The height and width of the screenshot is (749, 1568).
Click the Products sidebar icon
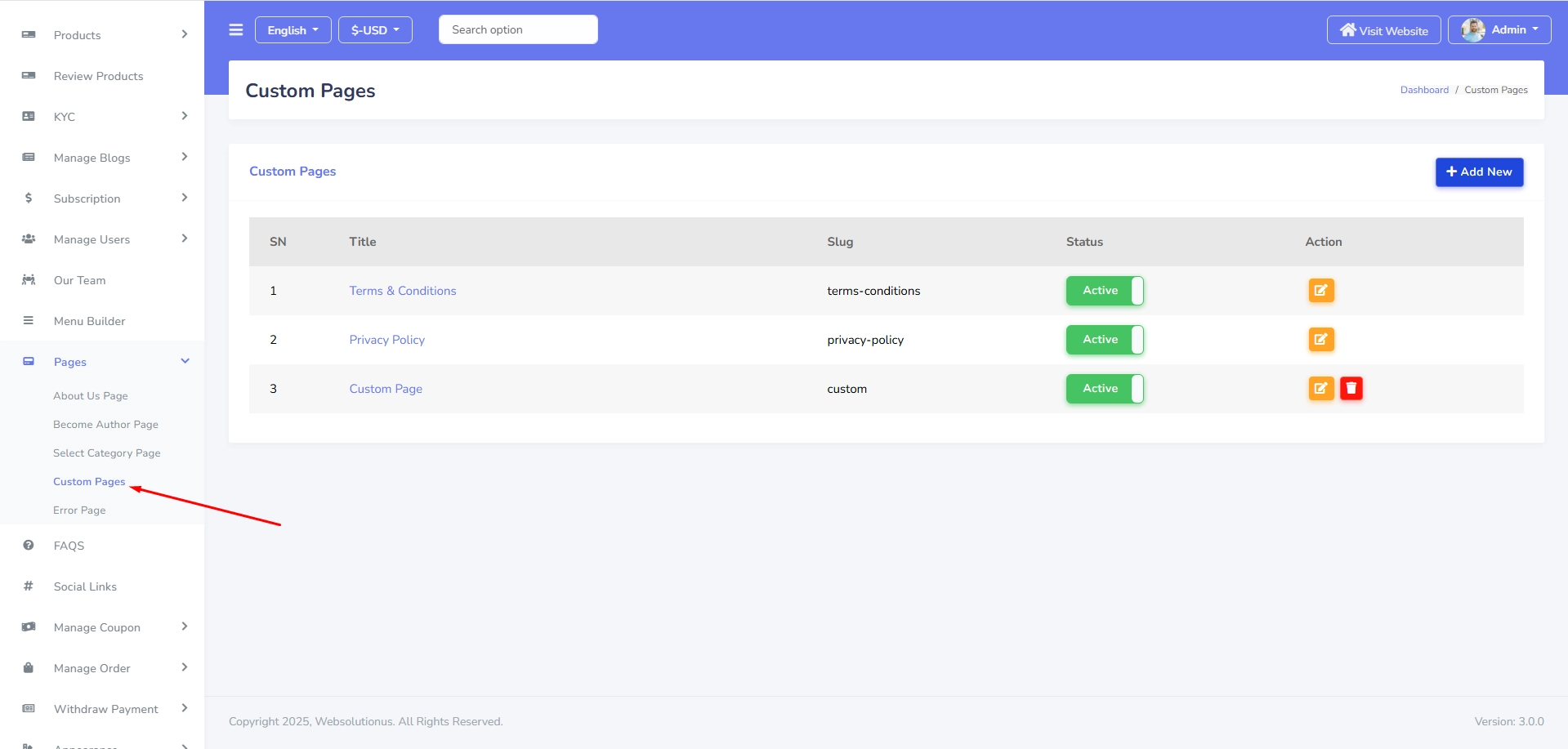[29, 34]
